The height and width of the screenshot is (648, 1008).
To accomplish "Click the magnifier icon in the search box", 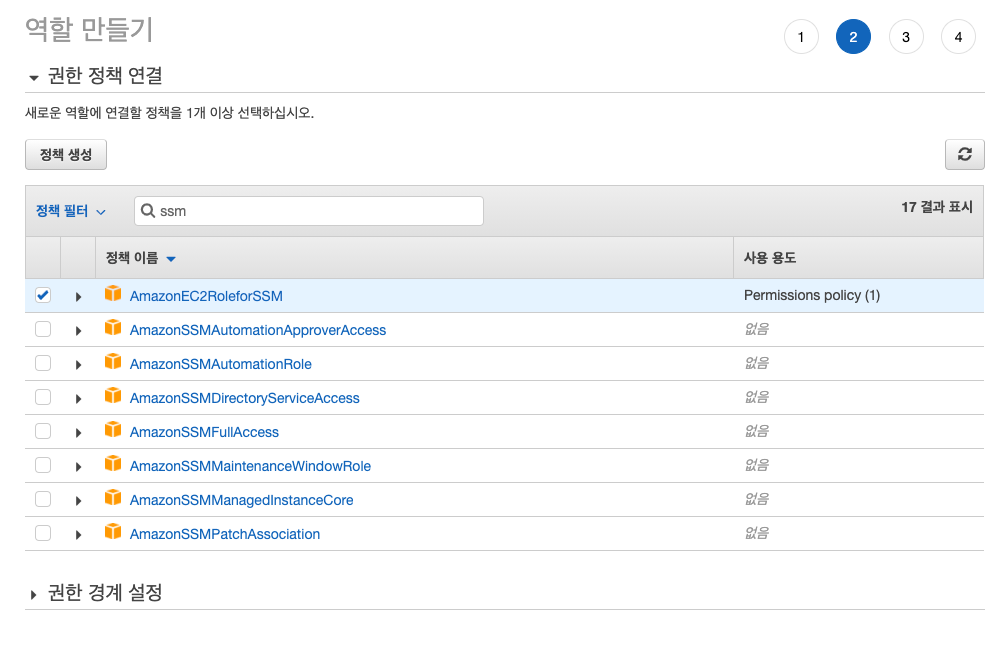I will (148, 211).
